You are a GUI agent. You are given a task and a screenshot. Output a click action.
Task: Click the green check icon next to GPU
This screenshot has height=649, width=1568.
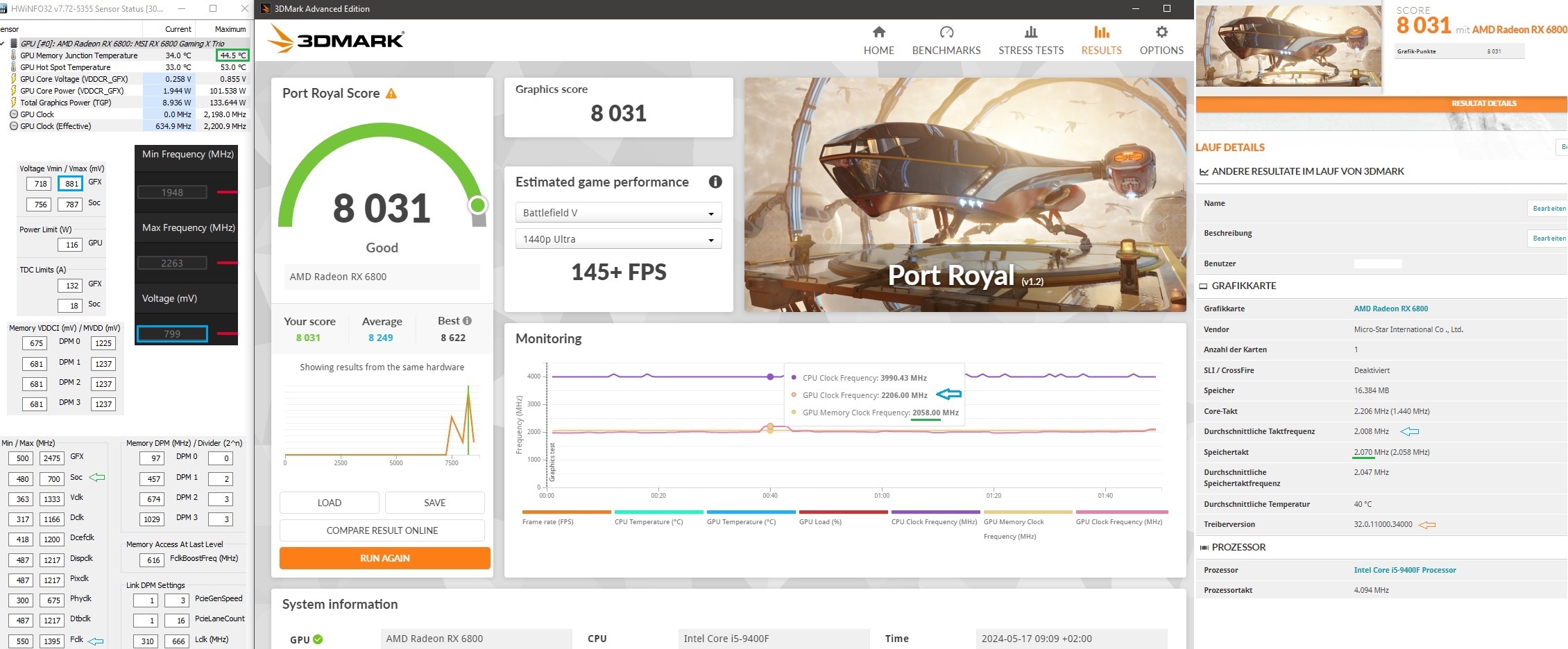coord(318,639)
